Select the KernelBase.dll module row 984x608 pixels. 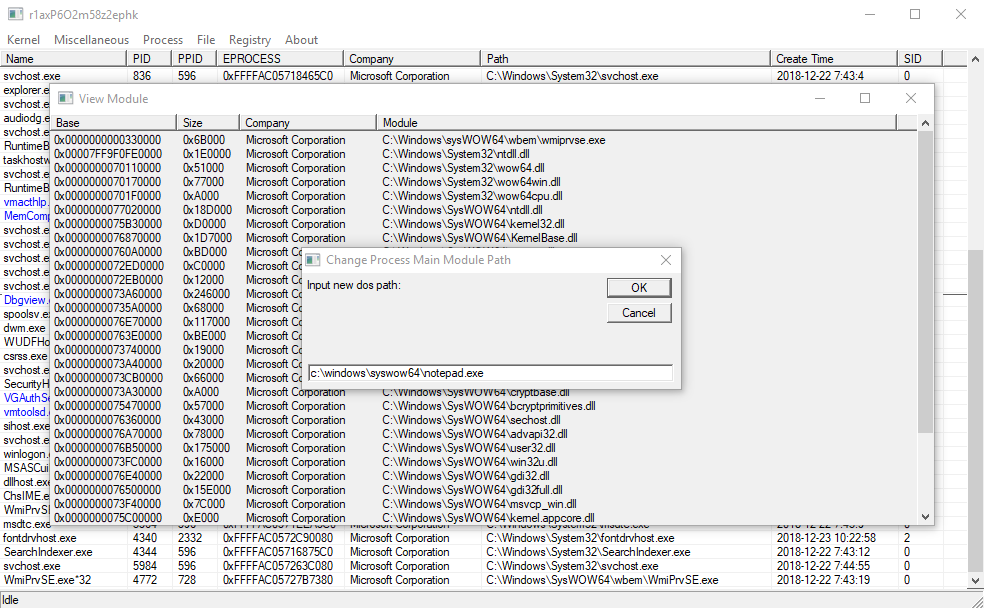tap(484, 238)
